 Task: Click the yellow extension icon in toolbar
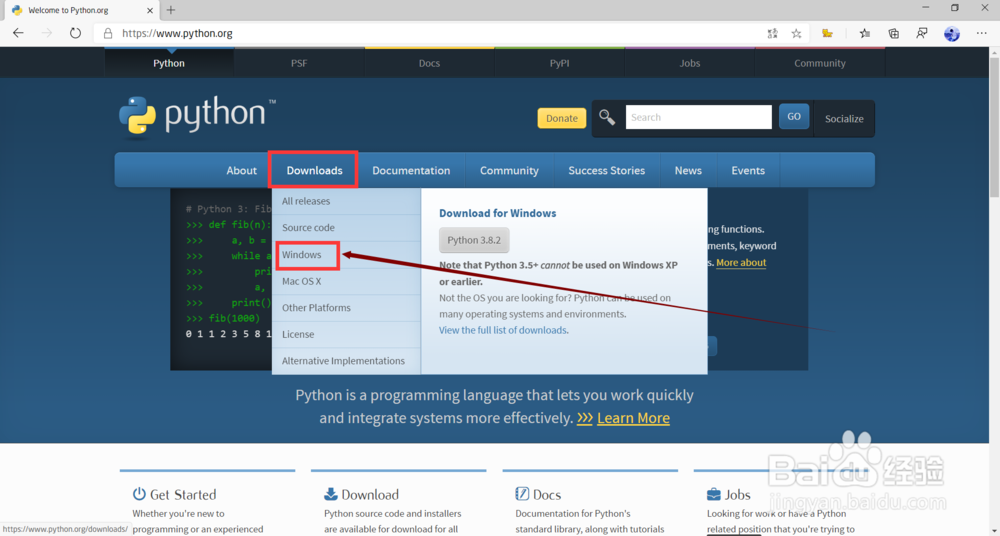pos(827,33)
